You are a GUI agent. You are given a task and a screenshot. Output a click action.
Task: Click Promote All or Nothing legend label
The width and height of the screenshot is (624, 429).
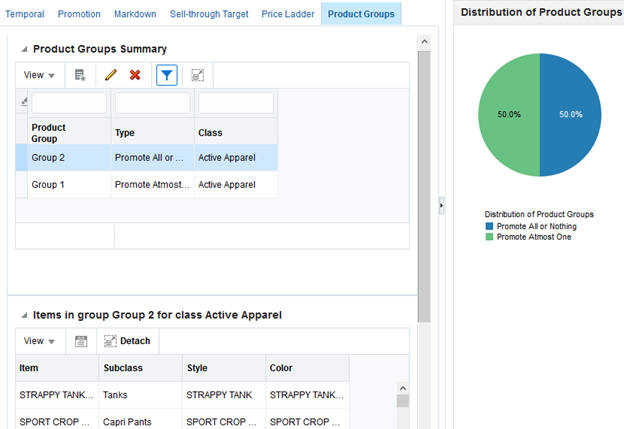(536, 226)
